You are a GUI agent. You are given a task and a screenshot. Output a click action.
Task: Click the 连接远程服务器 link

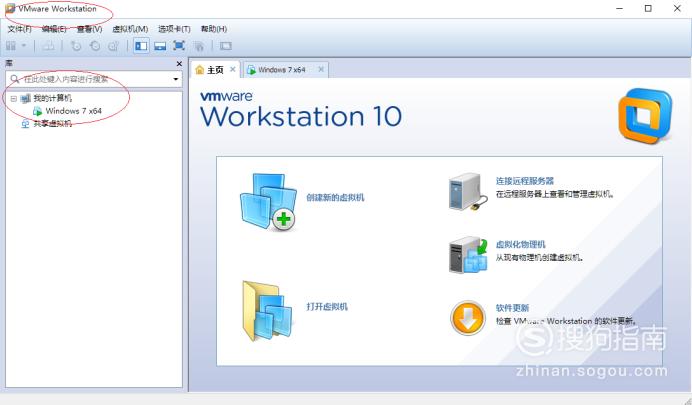(525, 181)
